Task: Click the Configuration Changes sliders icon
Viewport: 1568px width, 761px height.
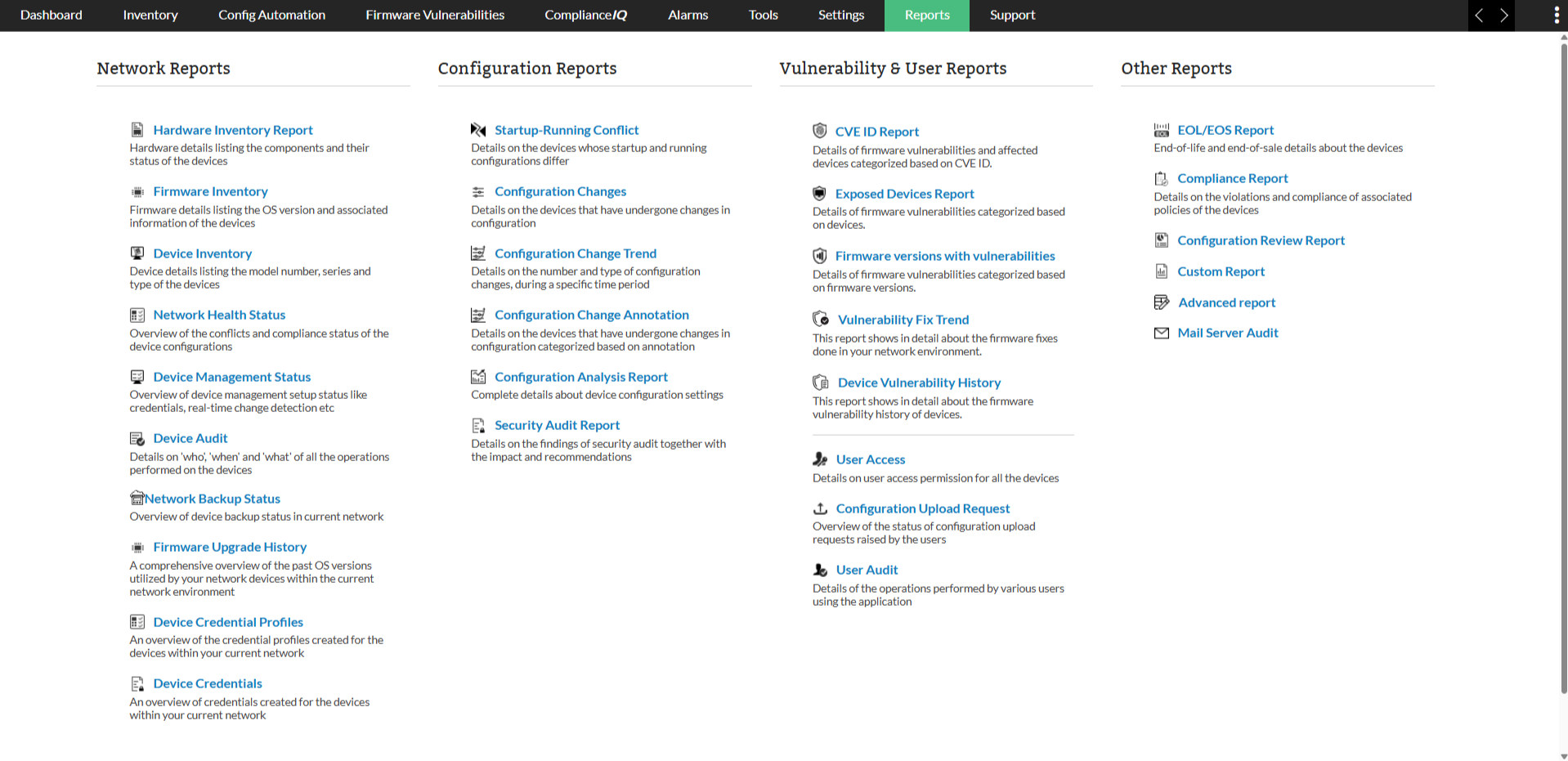Action: [x=478, y=192]
